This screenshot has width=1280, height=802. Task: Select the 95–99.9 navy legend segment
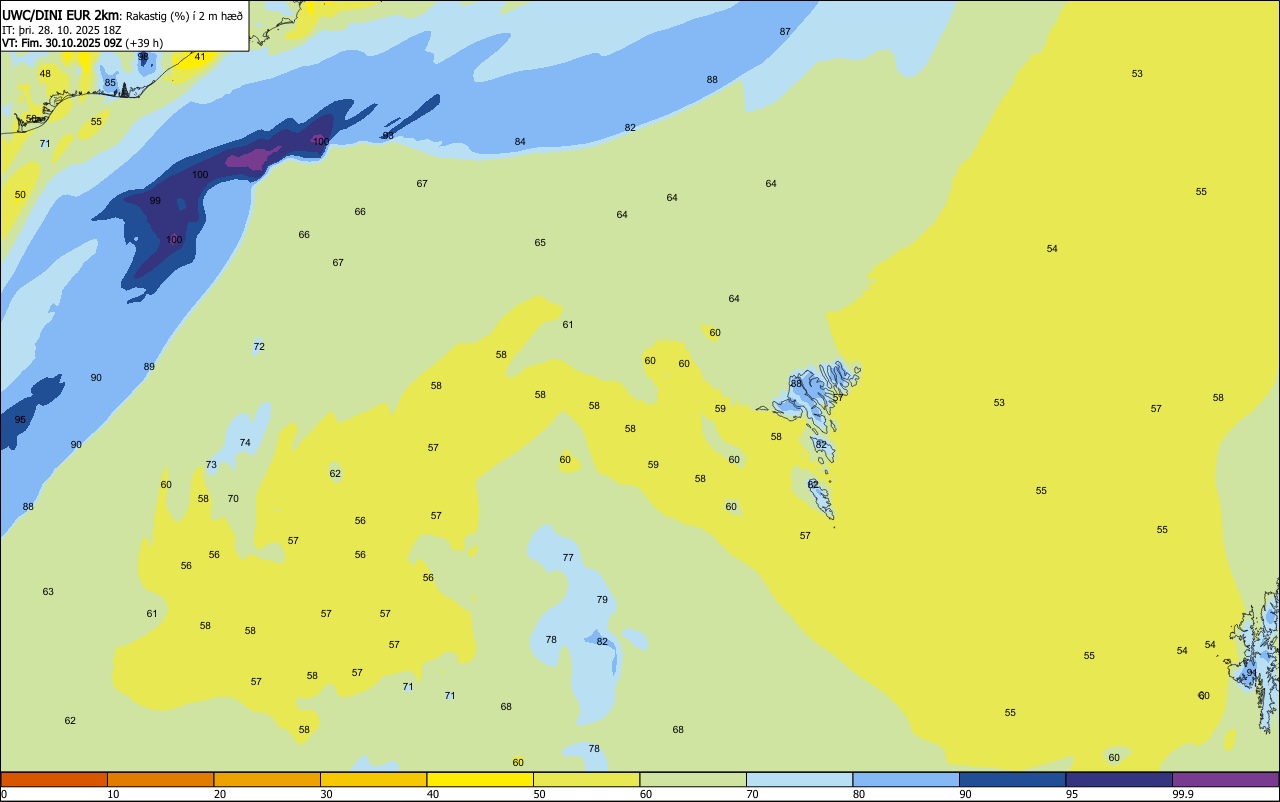tap(1119, 779)
